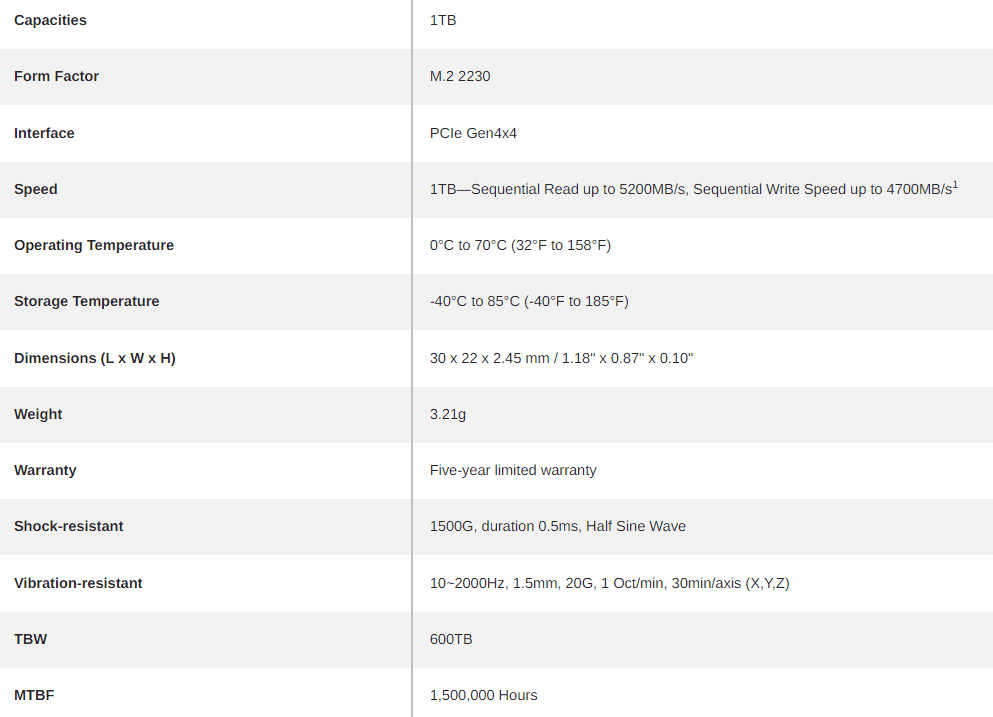Click the Vibration-resistant row label
993x717 pixels.
tap(78, 583)
